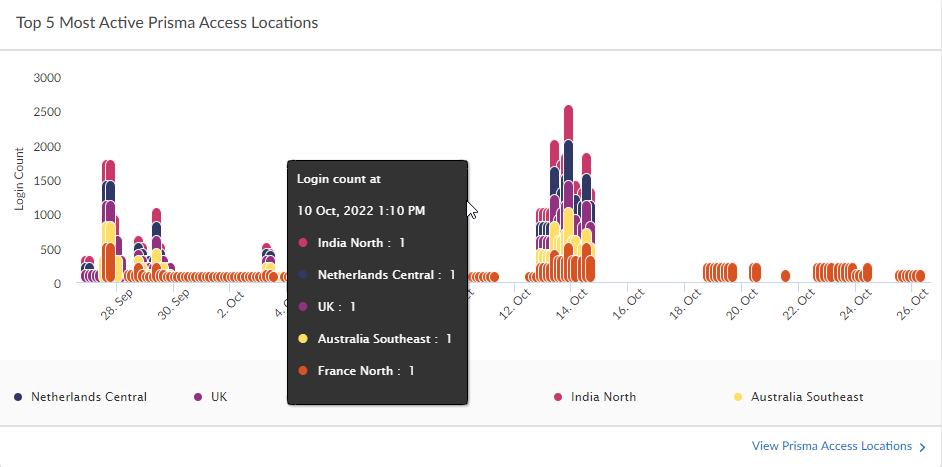Click the Login Count y-axis title
This screenshot has width=942, height=467.
coord(19,179)
